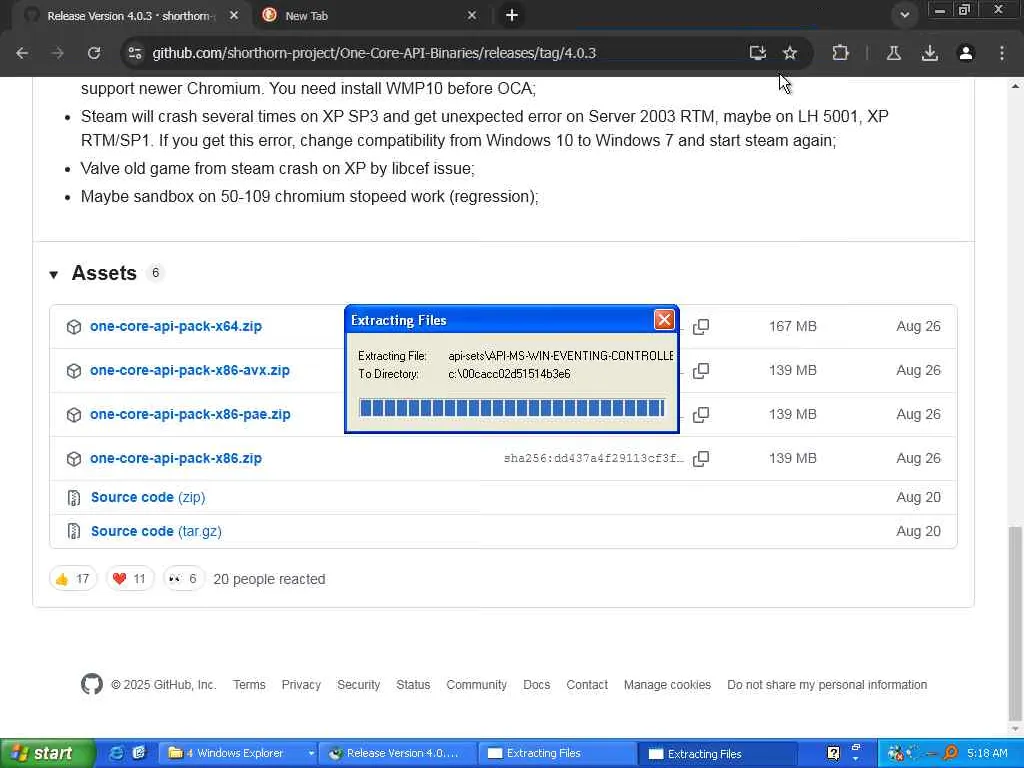The width and height of the screenshot is (1024, 768).
Task: Open Chrome three-dot menu
Action: pos(1002,53)
